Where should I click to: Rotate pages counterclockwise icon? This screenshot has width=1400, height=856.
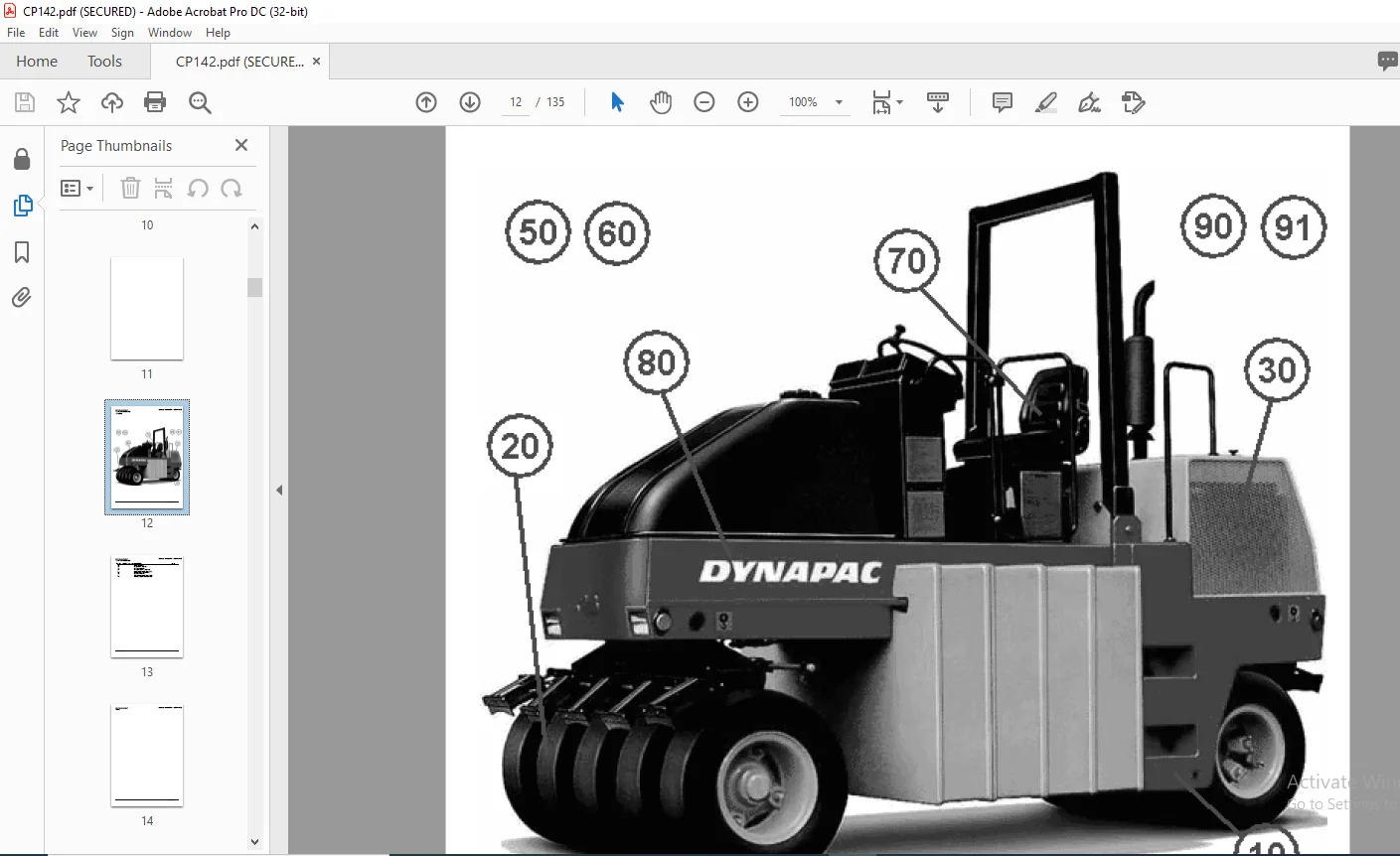(198, 188)
